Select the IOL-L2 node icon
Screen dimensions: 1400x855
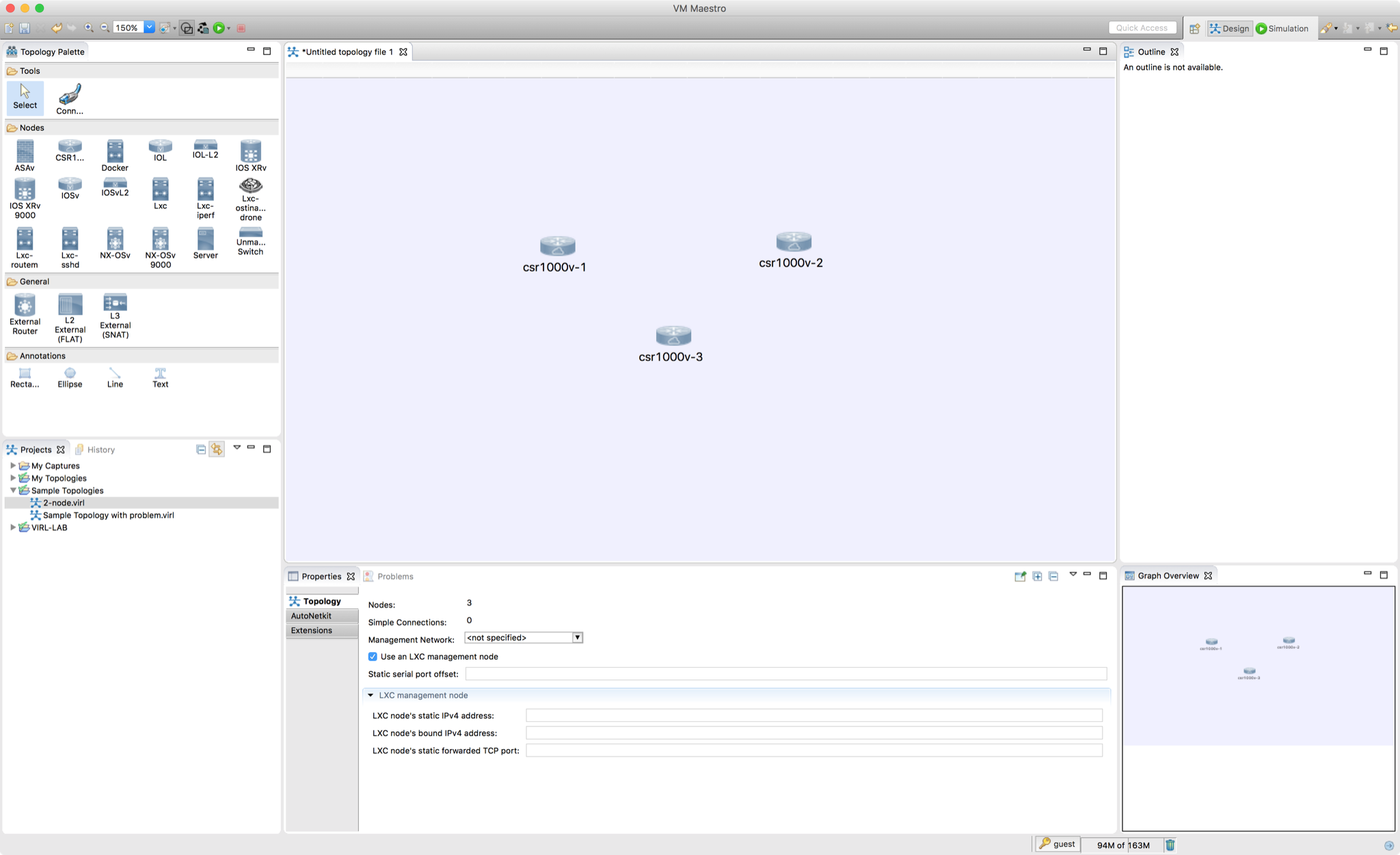[x=205, y=150]
